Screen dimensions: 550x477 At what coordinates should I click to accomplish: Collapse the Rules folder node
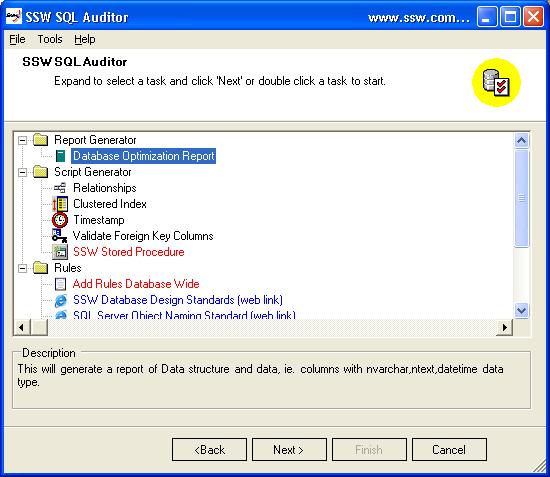coord(22,268)
